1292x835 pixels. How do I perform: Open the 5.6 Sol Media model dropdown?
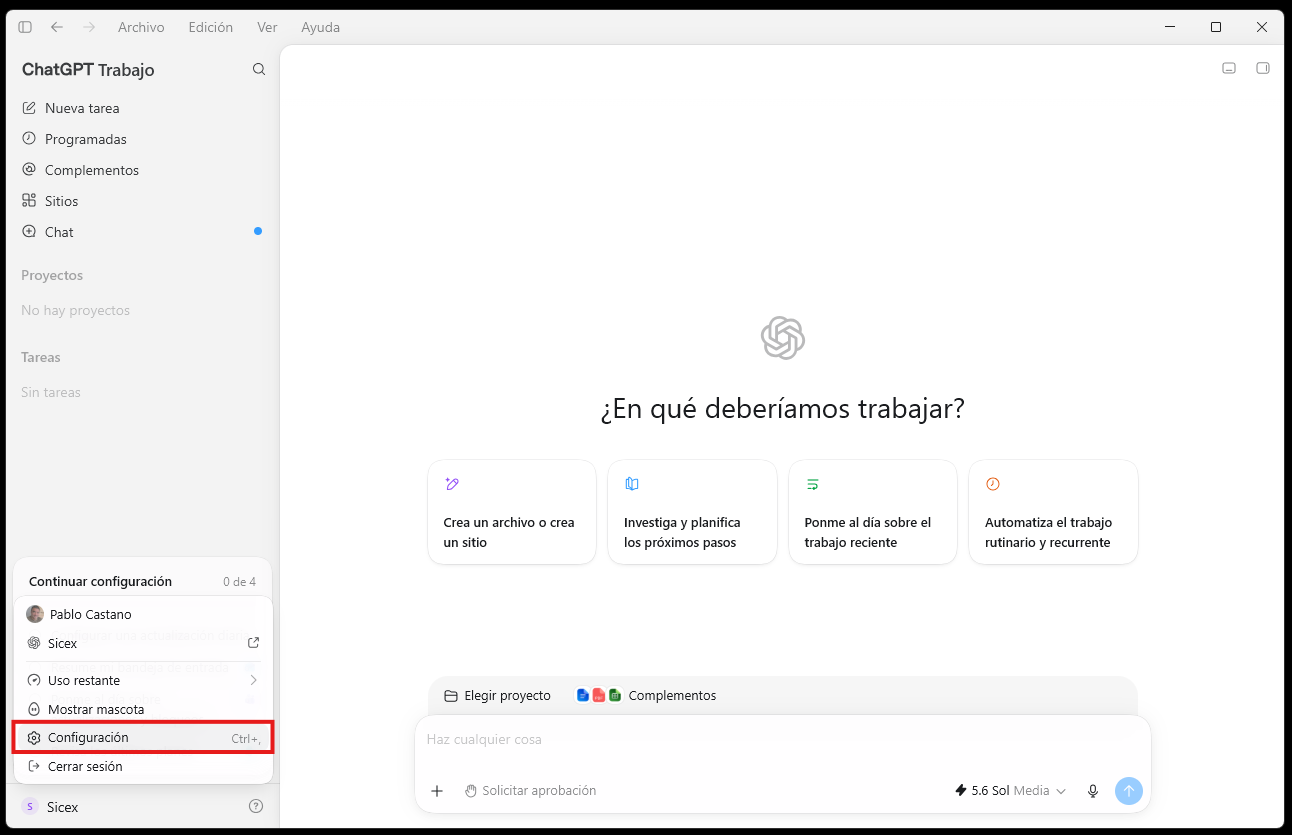coord(1010,791)
